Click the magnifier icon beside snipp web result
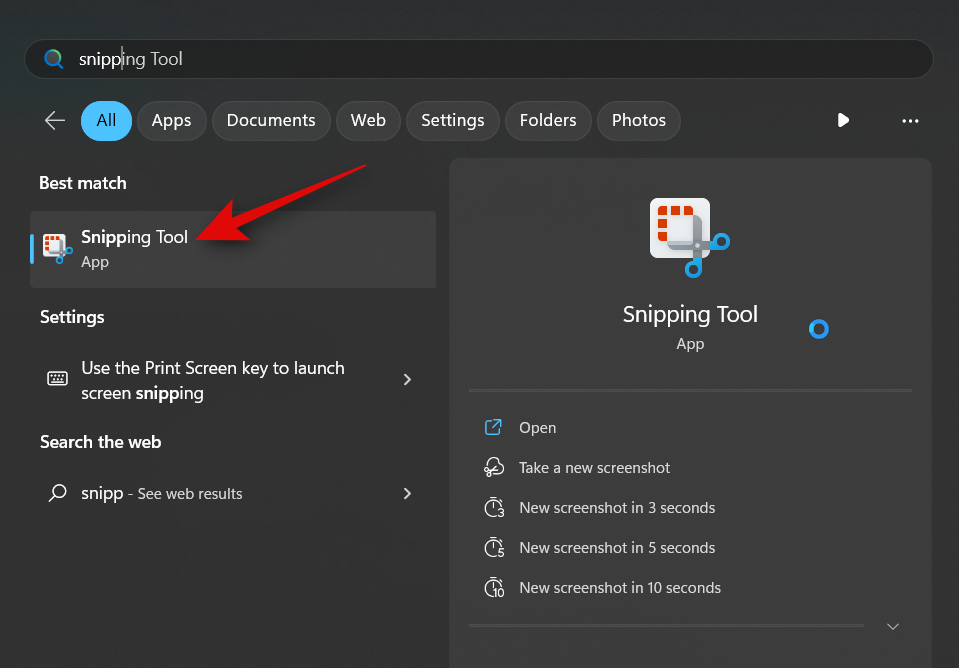 (x=59, y=493)
